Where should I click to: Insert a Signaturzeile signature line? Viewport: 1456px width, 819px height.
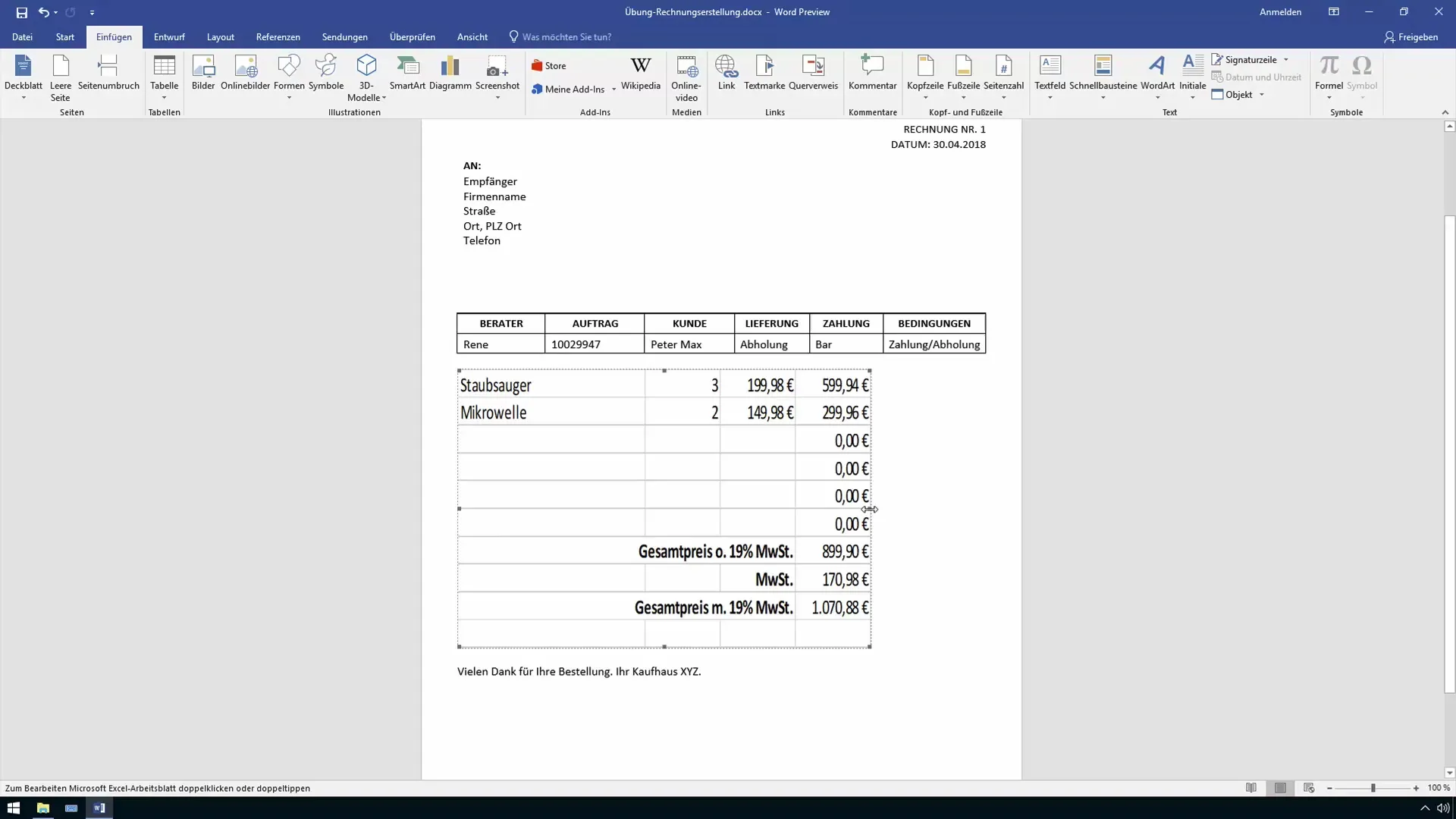[x=1244, y=60]
